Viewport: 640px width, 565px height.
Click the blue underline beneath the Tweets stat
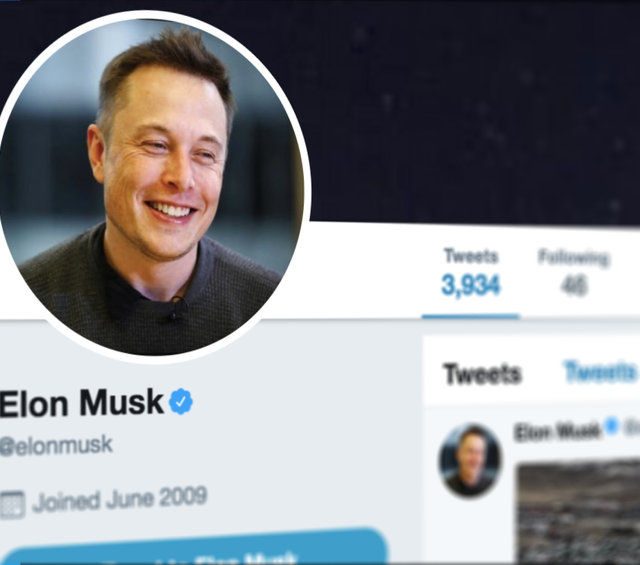point(470,316)
